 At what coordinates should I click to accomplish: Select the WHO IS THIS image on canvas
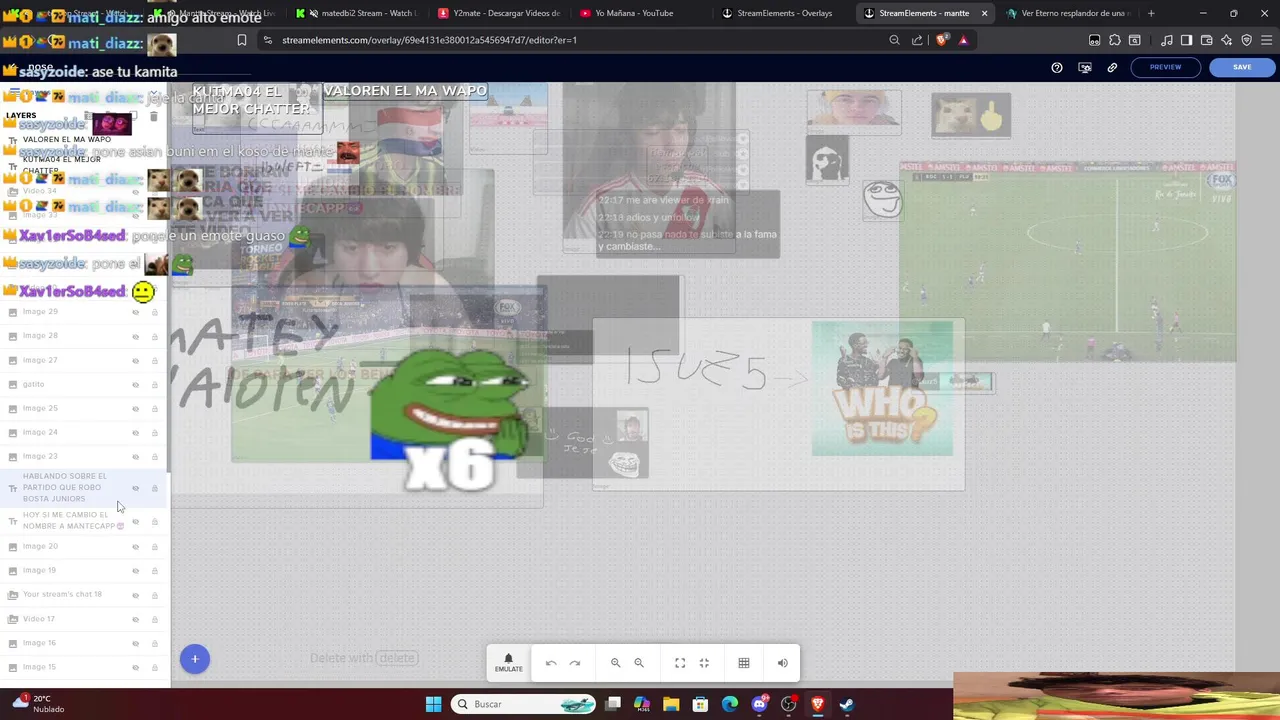[882, 388]
